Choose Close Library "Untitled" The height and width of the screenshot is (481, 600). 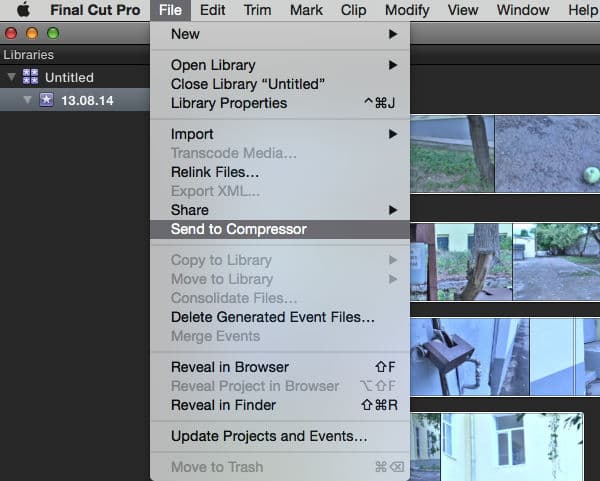tap(280, 84)
